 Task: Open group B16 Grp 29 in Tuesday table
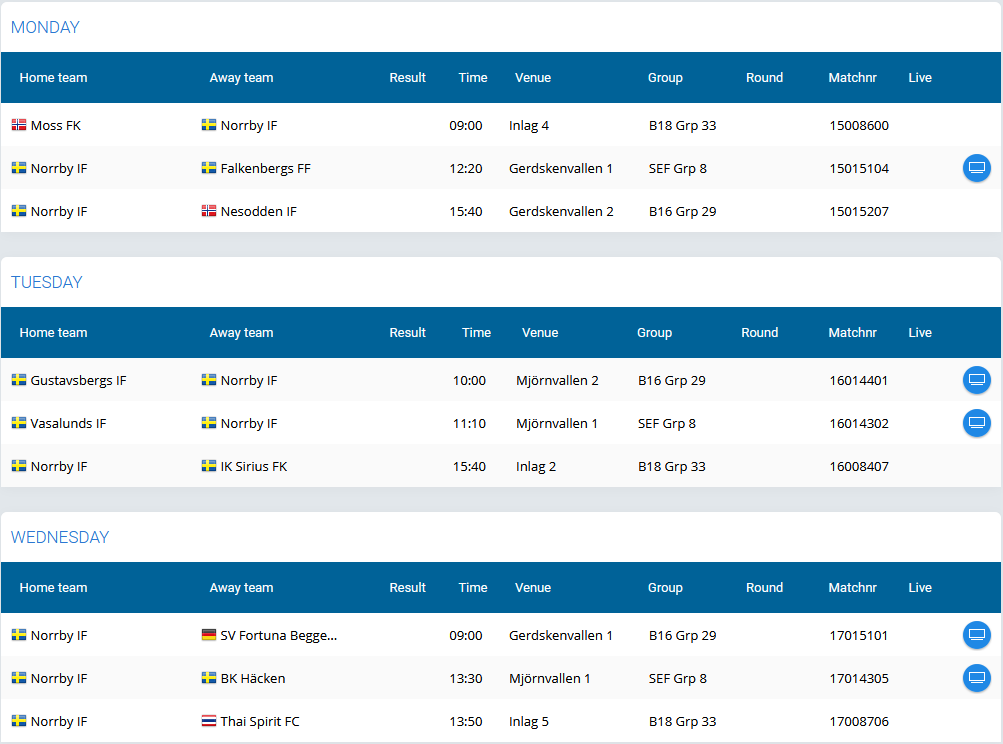672,380
